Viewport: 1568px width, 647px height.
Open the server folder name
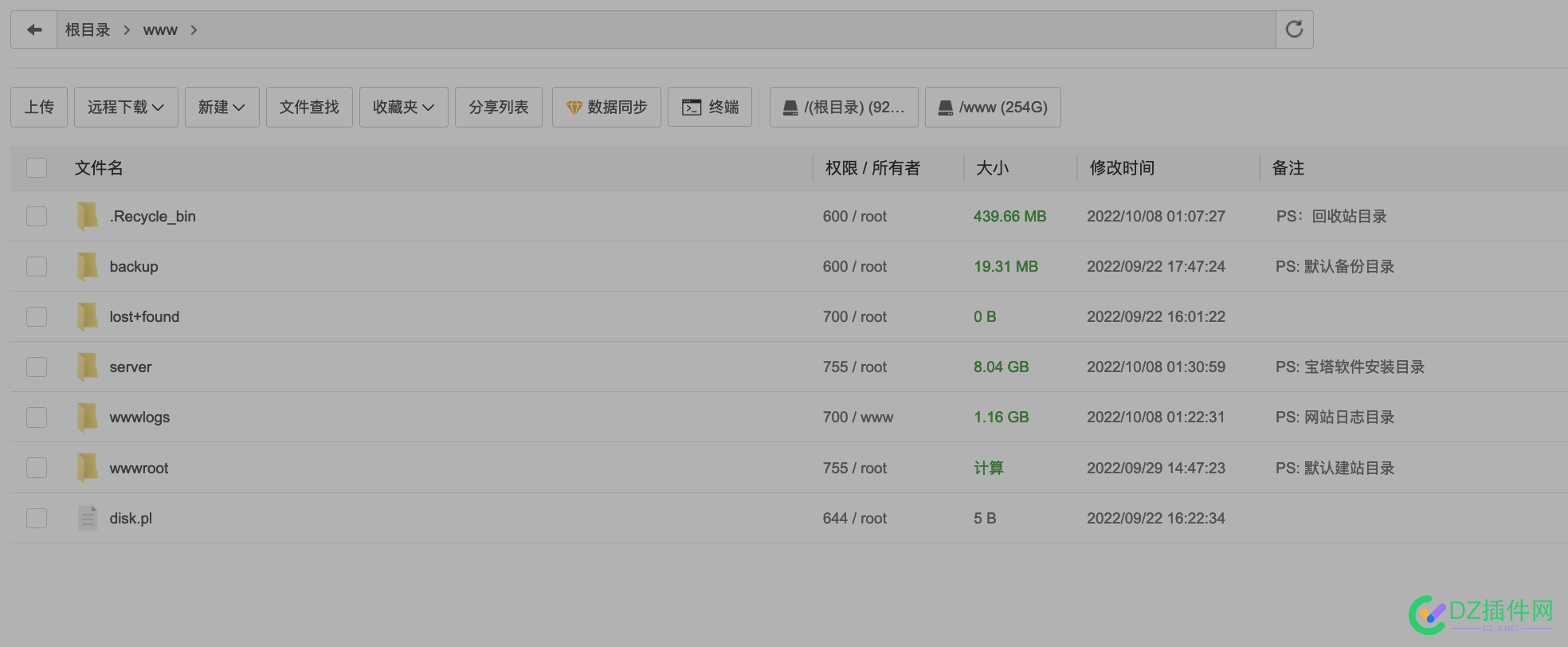pyautogui.click(x=131, y=367)
